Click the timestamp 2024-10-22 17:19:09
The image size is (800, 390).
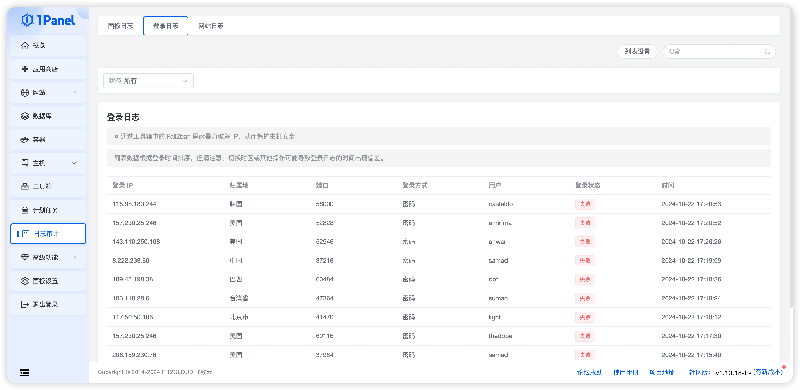coord(691,260)
